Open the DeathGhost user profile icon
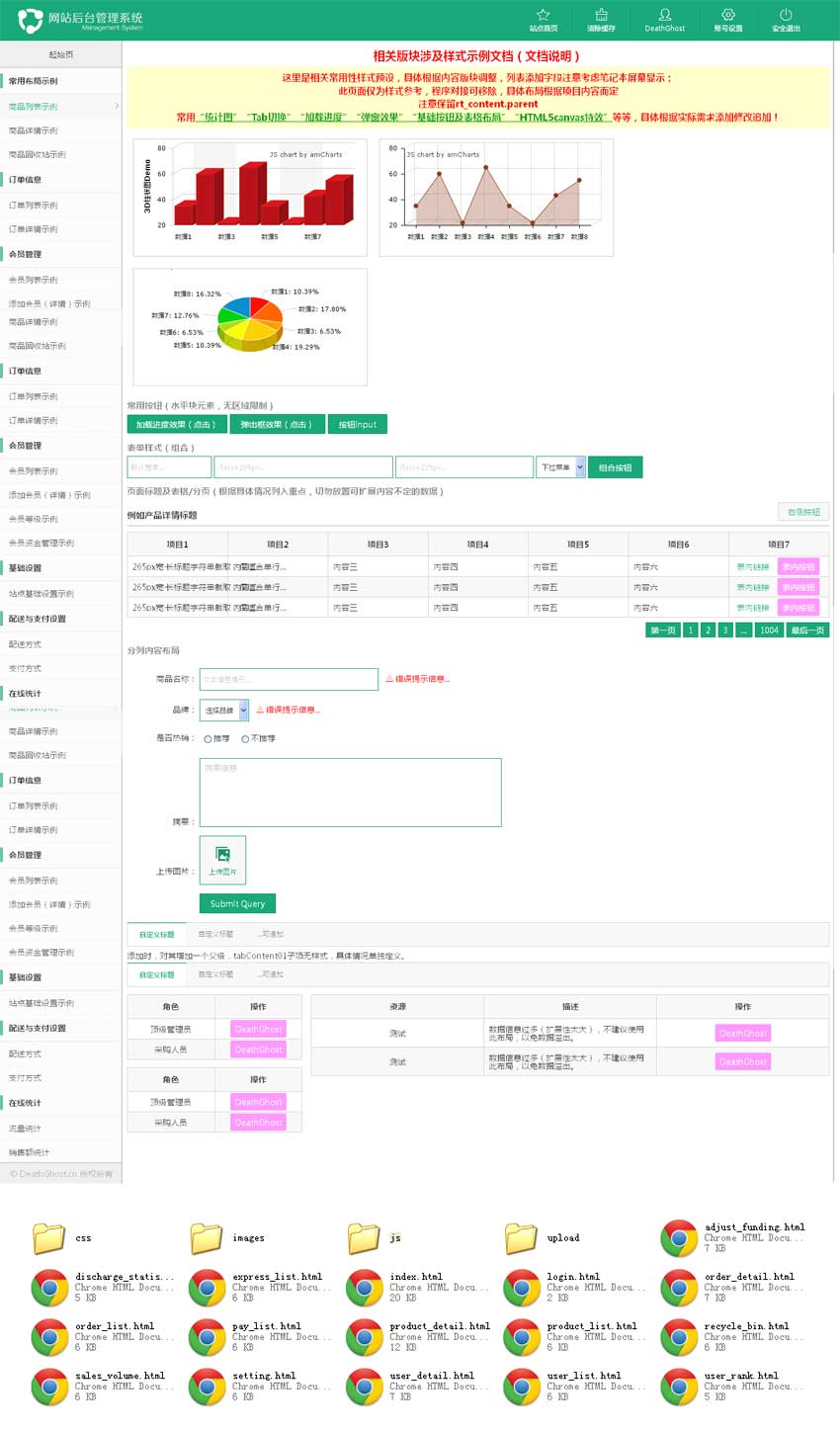 [x=665, y=16]
